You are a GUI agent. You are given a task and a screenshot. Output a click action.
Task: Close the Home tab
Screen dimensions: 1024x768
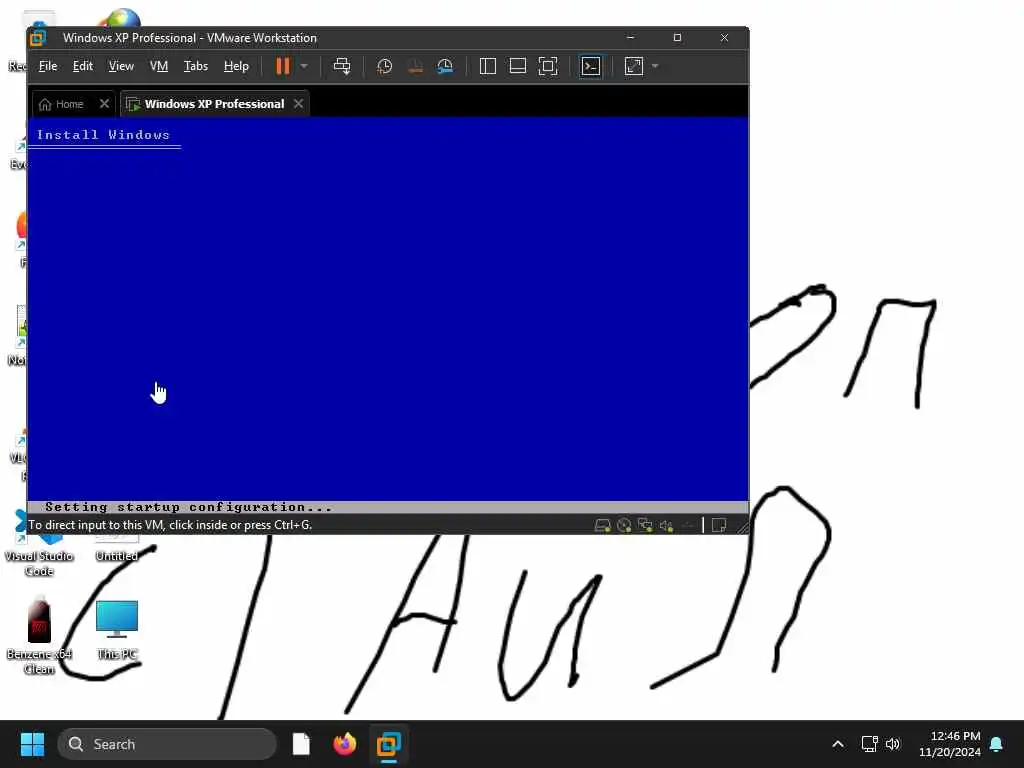coord(104,104)
